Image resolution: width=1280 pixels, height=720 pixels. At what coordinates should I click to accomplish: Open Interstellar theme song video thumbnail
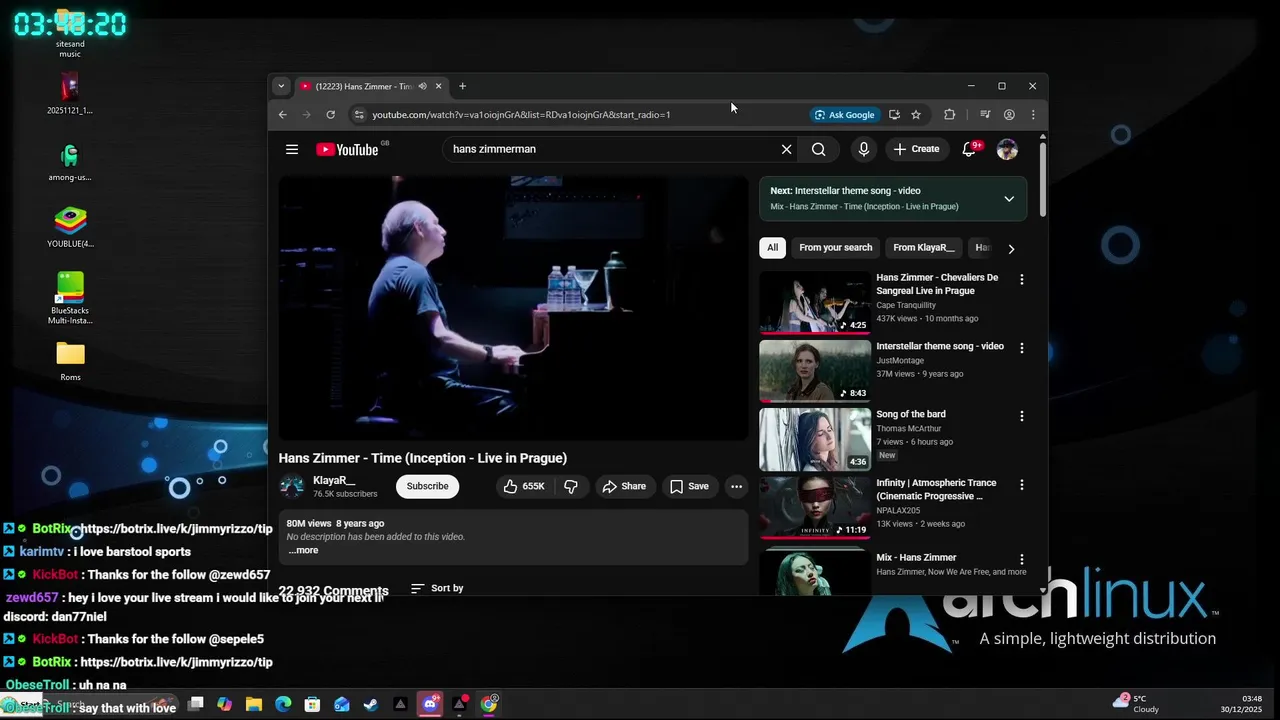(x=814, y=370)
